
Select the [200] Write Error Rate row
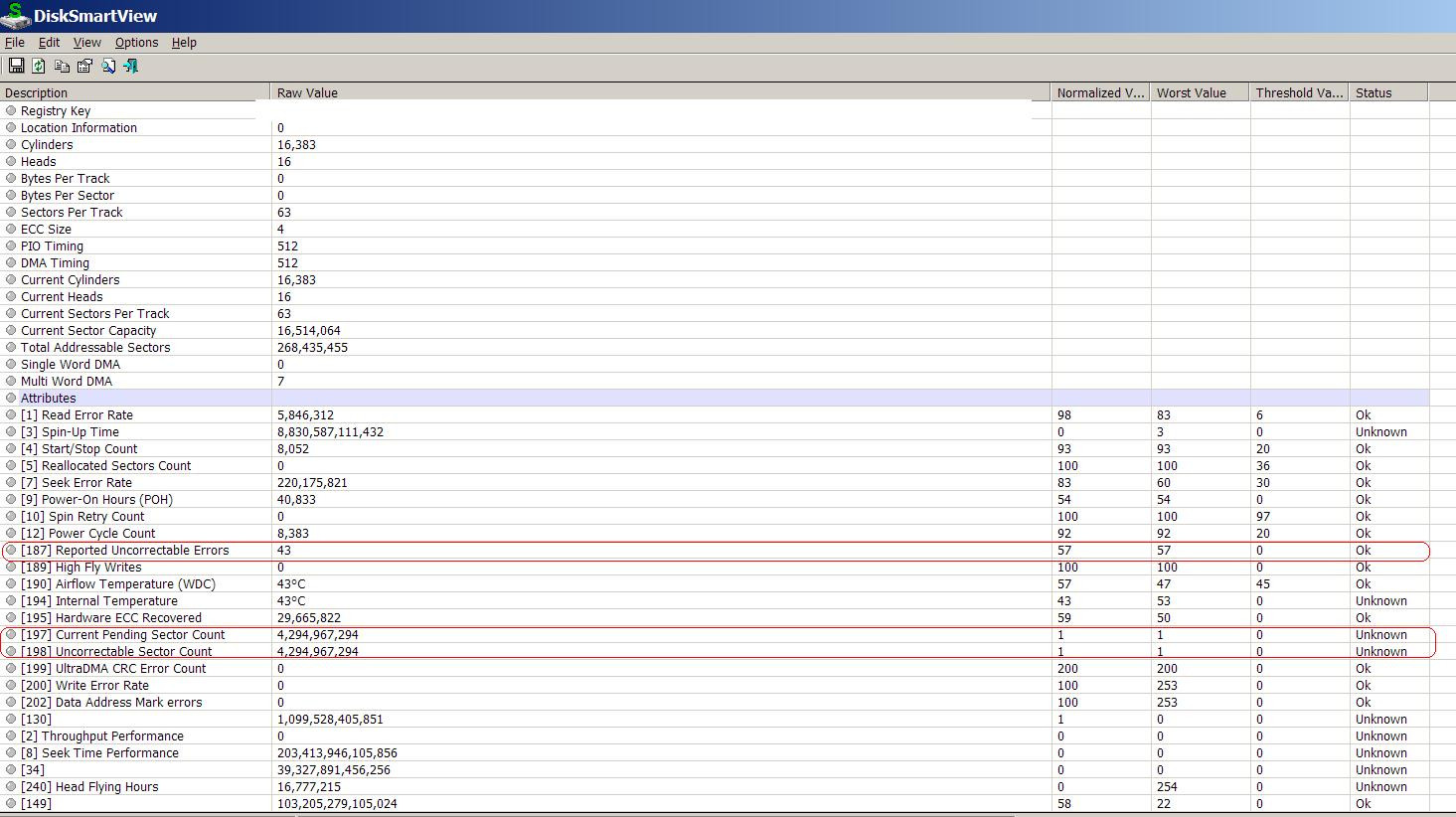point(715,685)
